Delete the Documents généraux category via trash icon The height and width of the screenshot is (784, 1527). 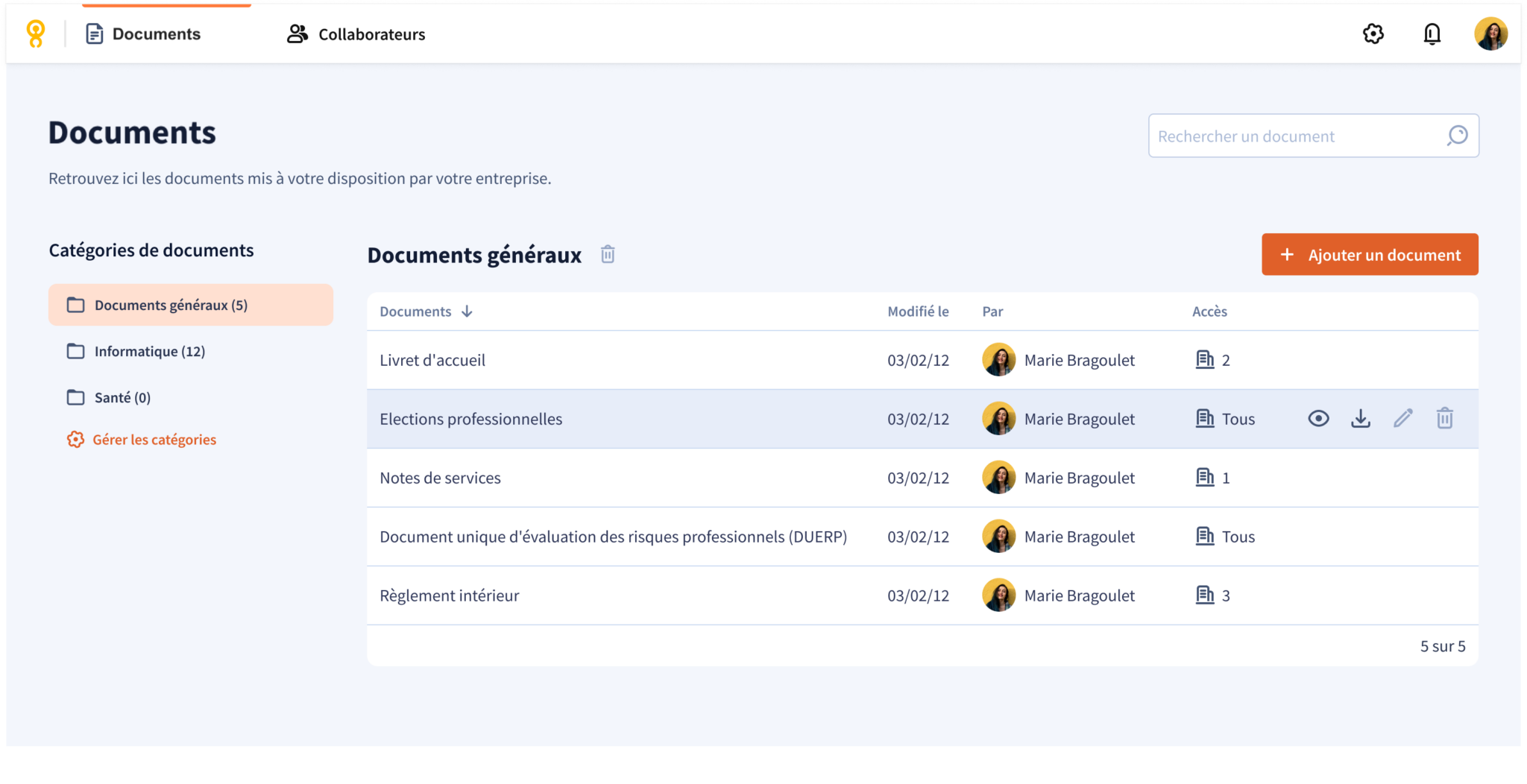tap(608, 254)
